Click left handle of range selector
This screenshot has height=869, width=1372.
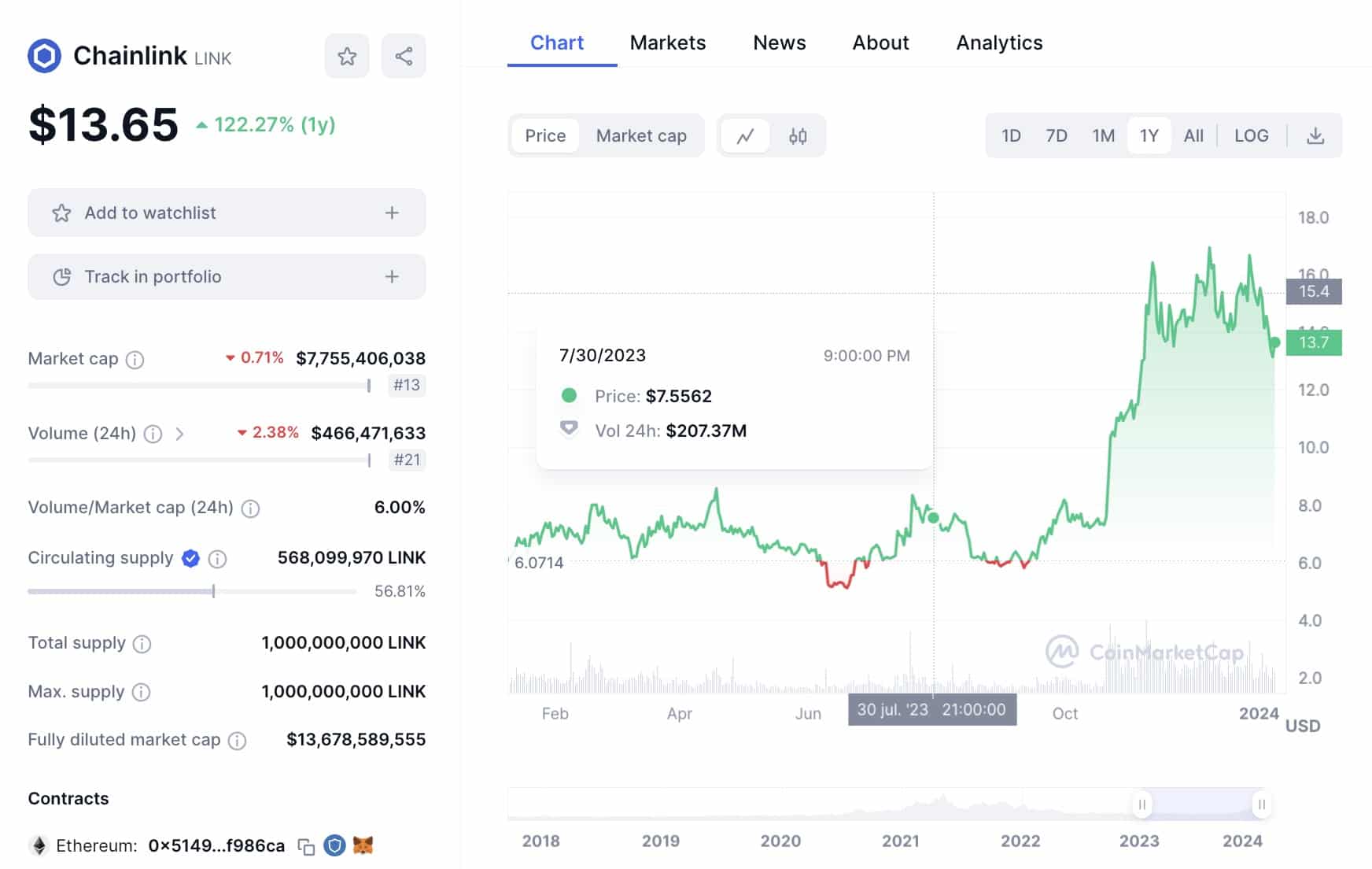tap(1141, 804)
